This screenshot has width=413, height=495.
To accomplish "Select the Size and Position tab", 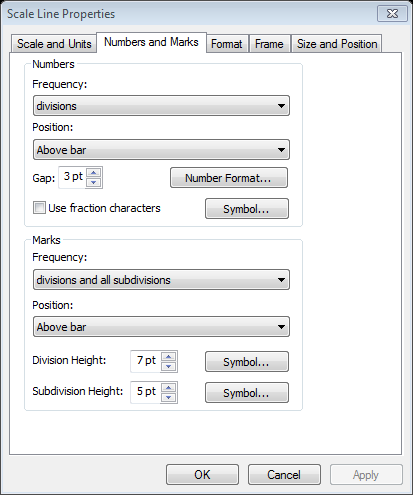I will (337, 44).
